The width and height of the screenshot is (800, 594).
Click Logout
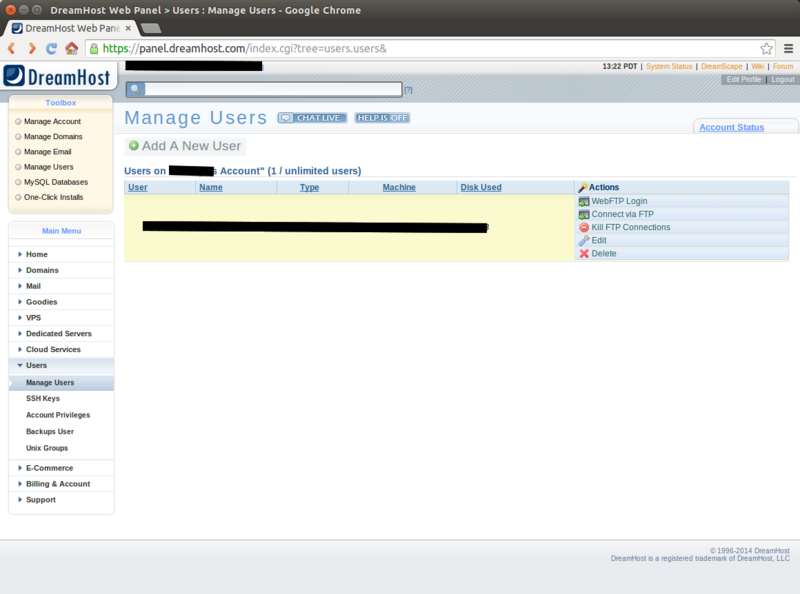click(783, 80)
